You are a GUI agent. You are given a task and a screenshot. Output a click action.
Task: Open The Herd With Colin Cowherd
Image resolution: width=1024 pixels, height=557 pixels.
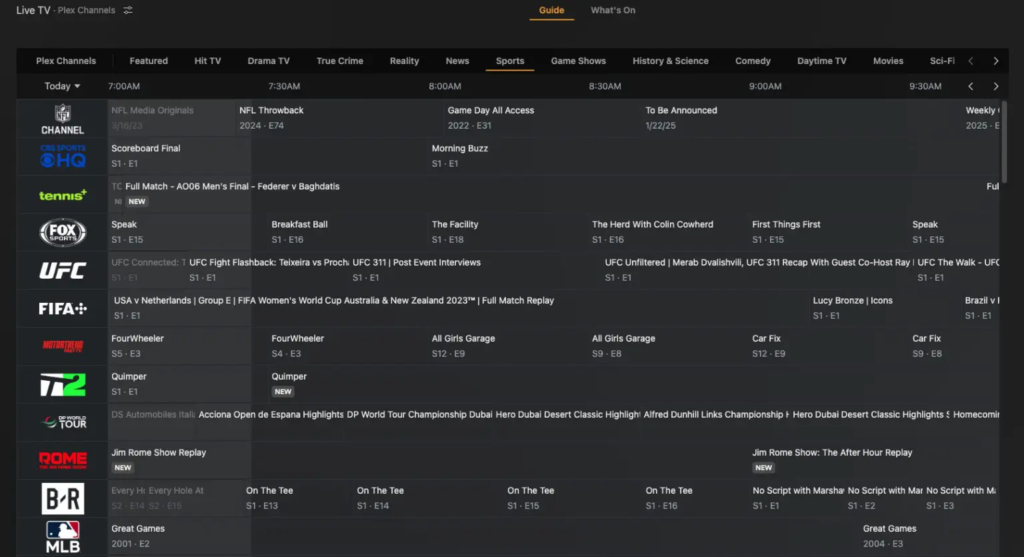click(x=669, y=232)
